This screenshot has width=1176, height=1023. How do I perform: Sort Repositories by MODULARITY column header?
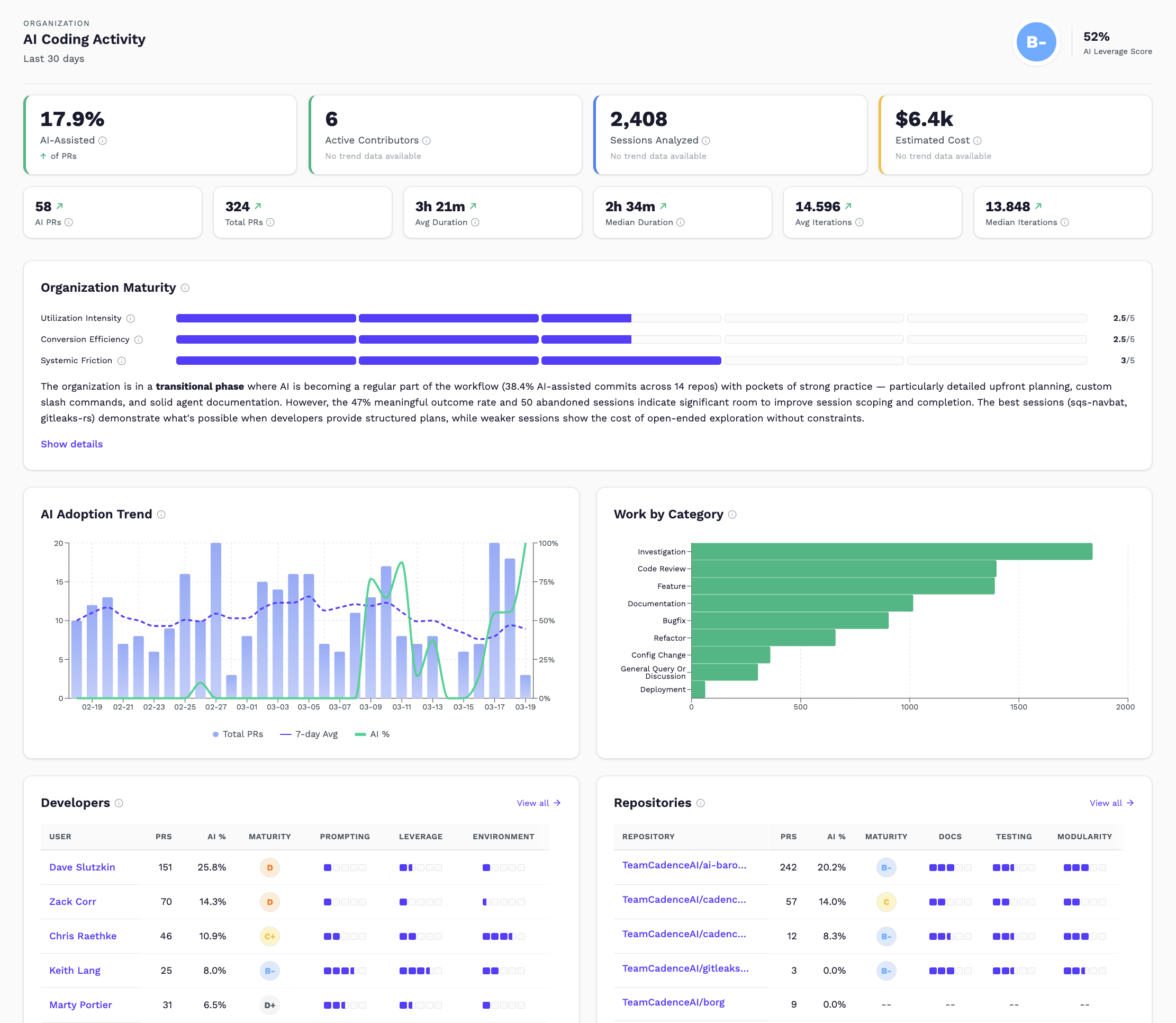[x=1085, y=837]
